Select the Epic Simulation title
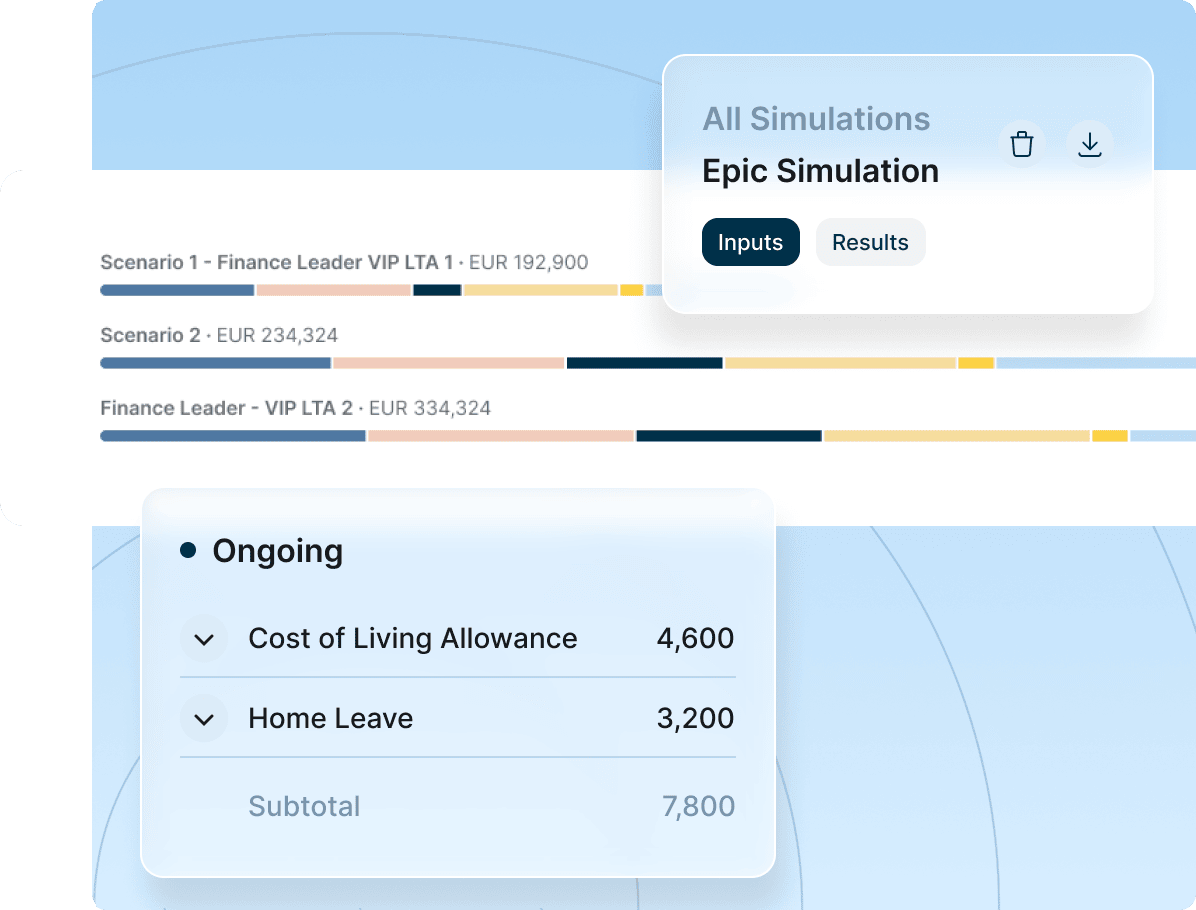This screenshot has height=910, width=1196. click(820, 171)
